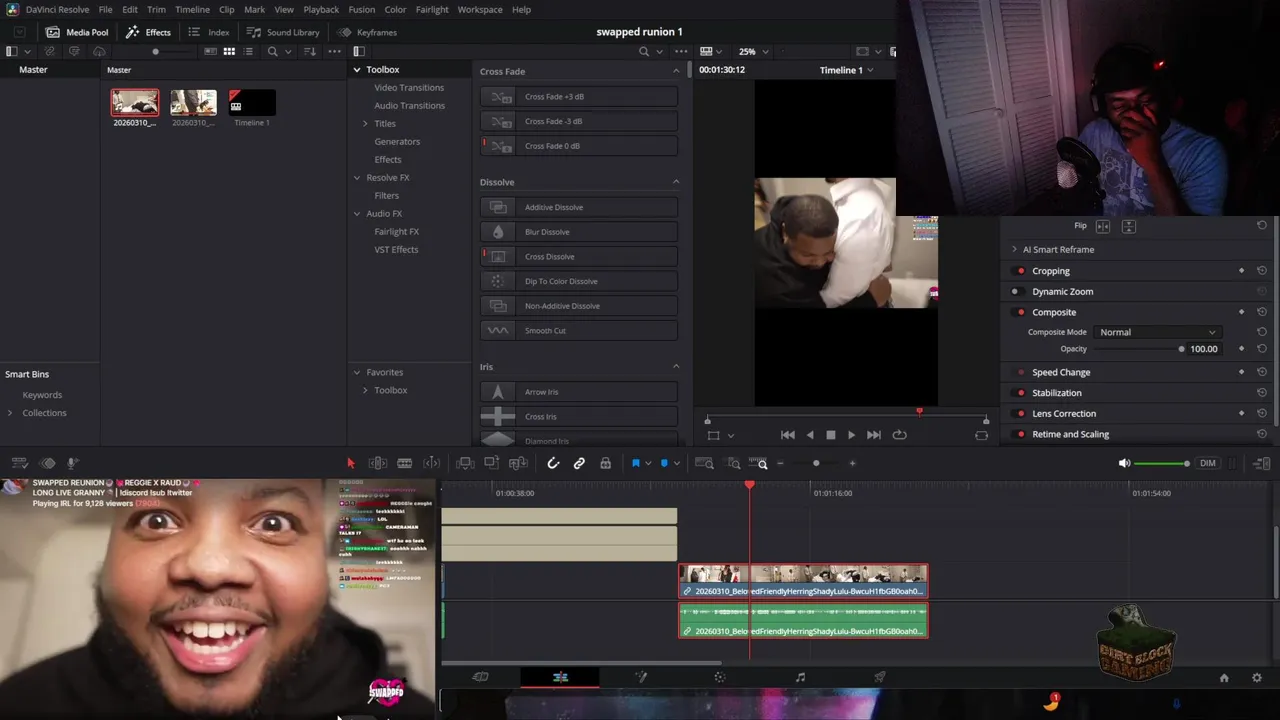The height and width of the screenshot is (720, 1280).
Task: Activate the Trim Edit Mode tool
Action: tap(378, 463)
